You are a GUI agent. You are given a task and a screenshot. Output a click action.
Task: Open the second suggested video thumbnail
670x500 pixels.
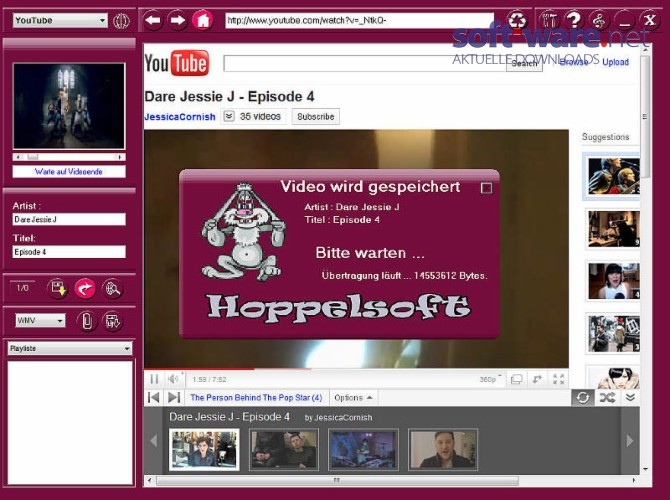[x=613, y=229]
